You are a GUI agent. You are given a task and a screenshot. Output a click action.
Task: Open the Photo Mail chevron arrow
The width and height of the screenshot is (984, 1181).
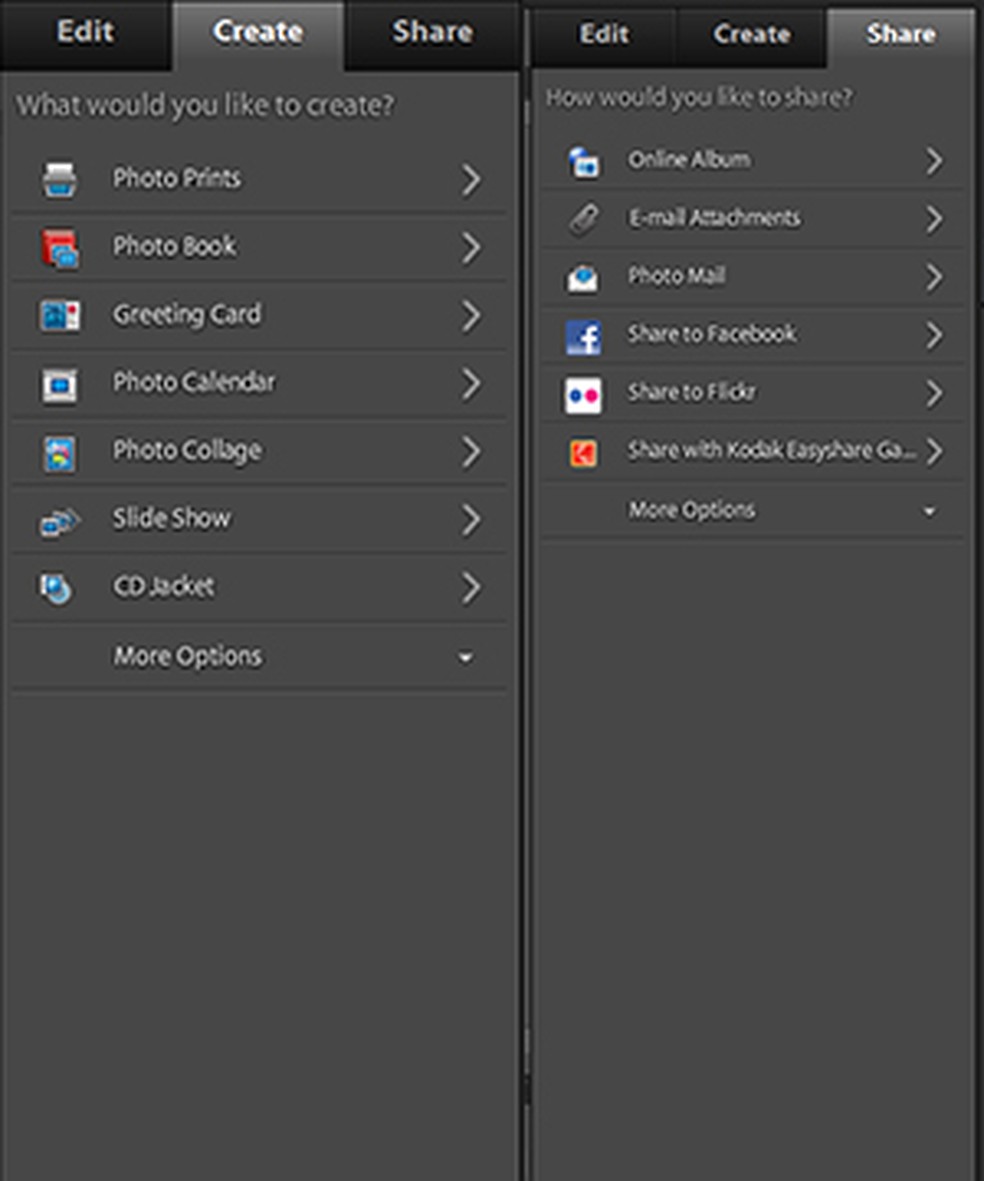(933, 277)
